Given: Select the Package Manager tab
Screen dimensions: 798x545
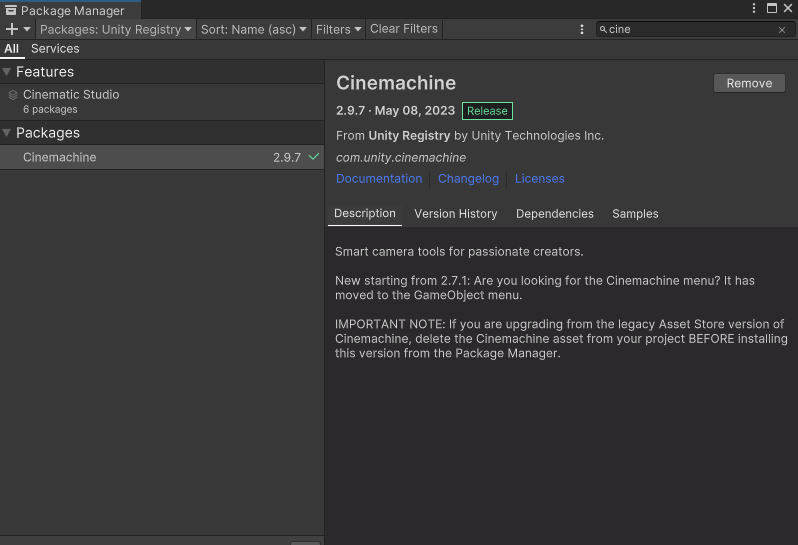Looking at the screenshot, I should point(71,10).
